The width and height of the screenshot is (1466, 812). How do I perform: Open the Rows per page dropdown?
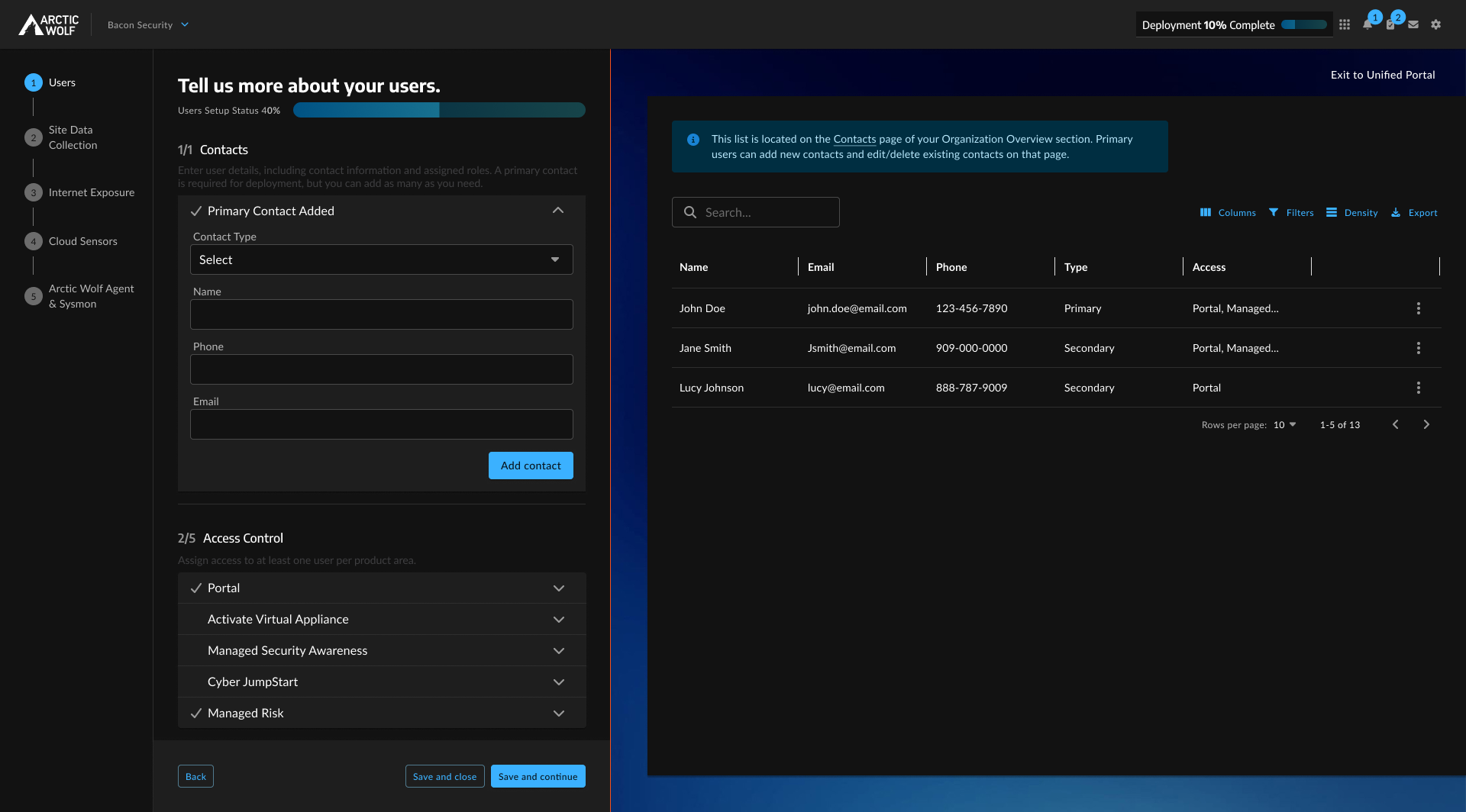(x=1285, y=425)
